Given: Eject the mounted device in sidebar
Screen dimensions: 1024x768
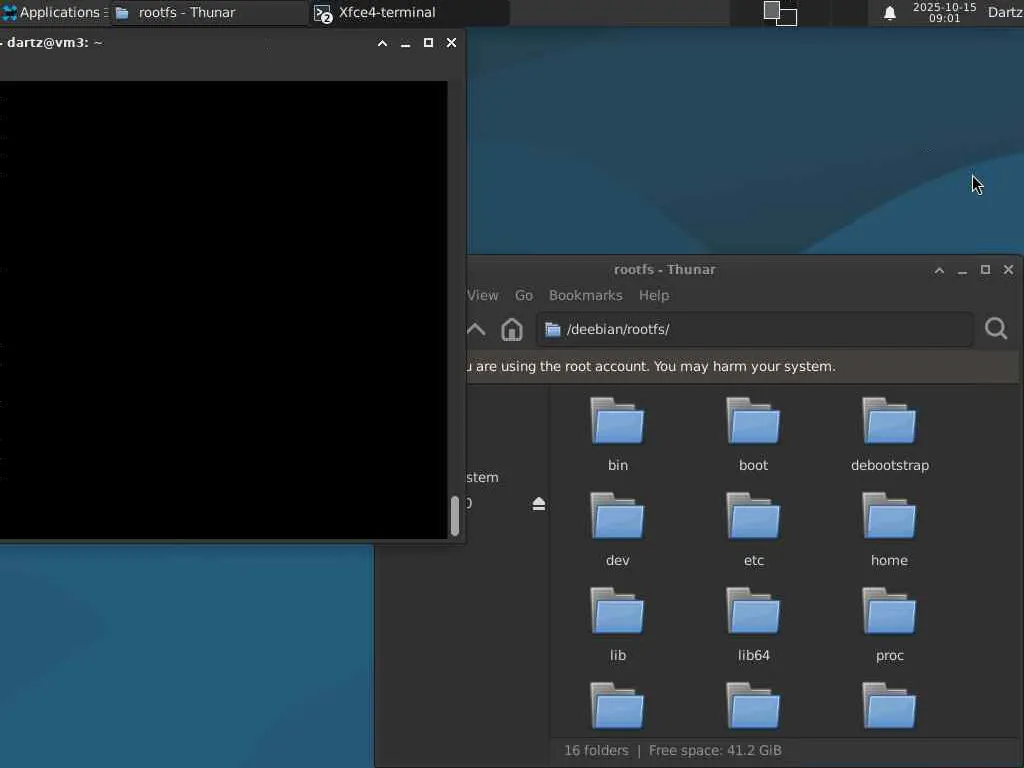Looking at the screenshot, I should (538, 504).
